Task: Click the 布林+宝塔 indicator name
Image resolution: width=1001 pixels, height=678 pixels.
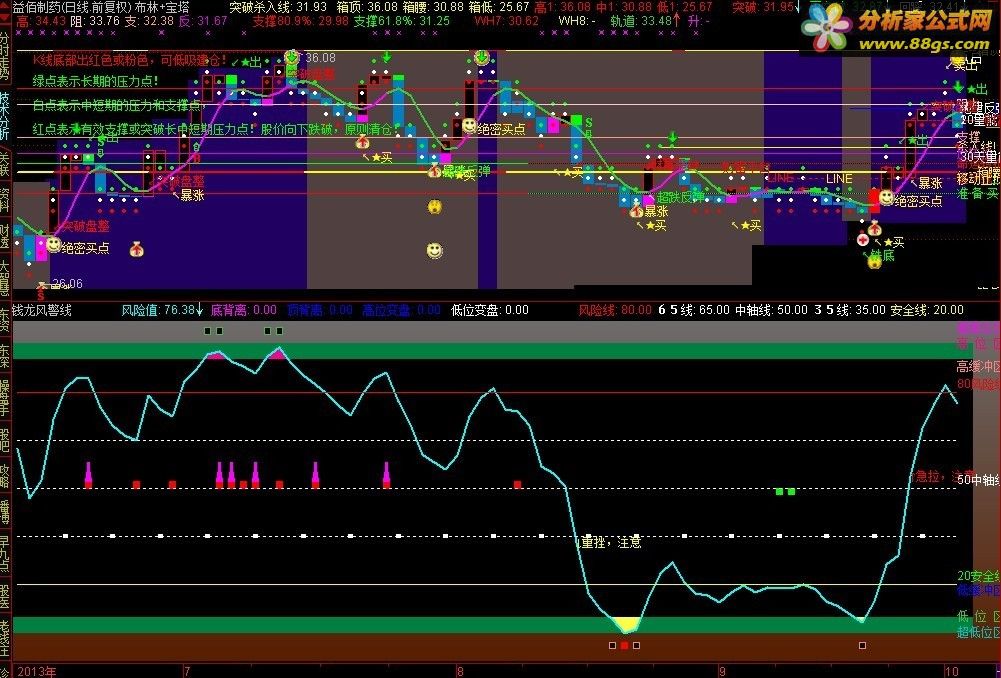Action: click(162, 7)
